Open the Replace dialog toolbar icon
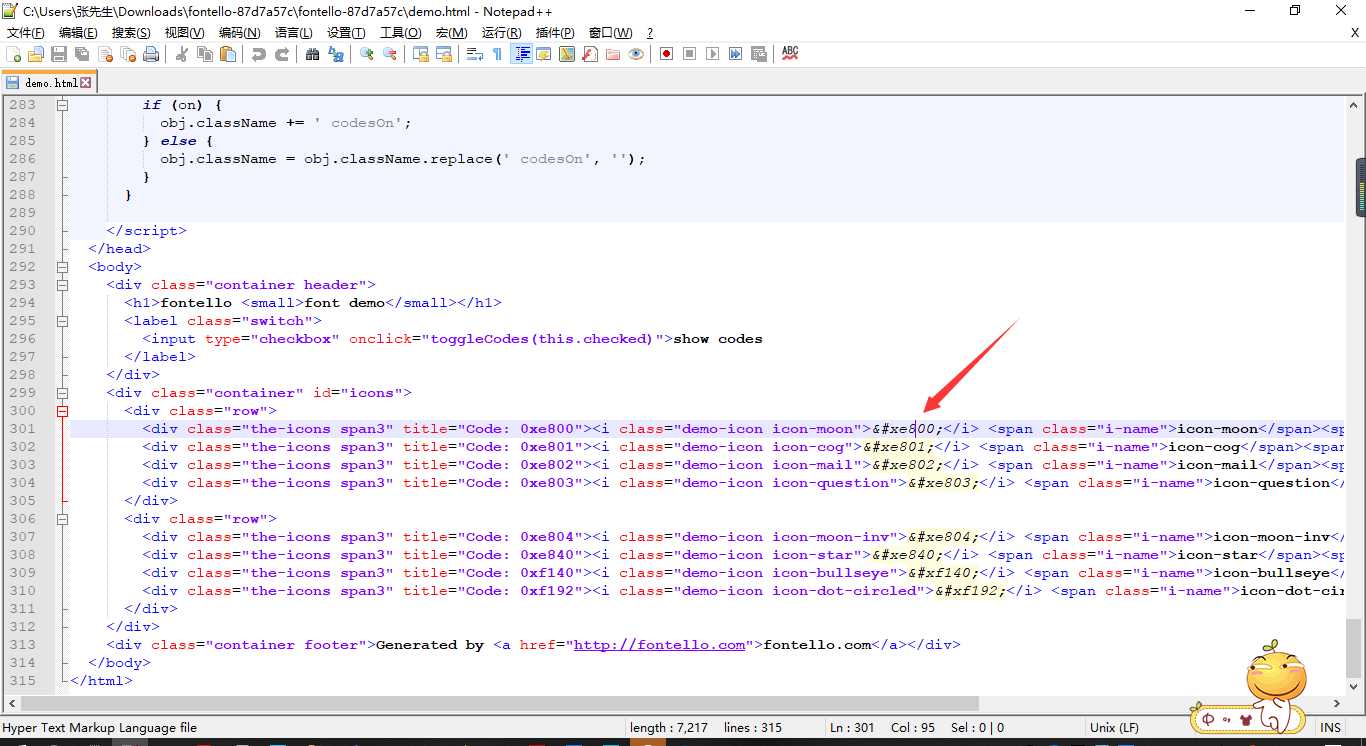This screenshot has height=746, width=1366. pyautogui.click(x=336, y=54)
